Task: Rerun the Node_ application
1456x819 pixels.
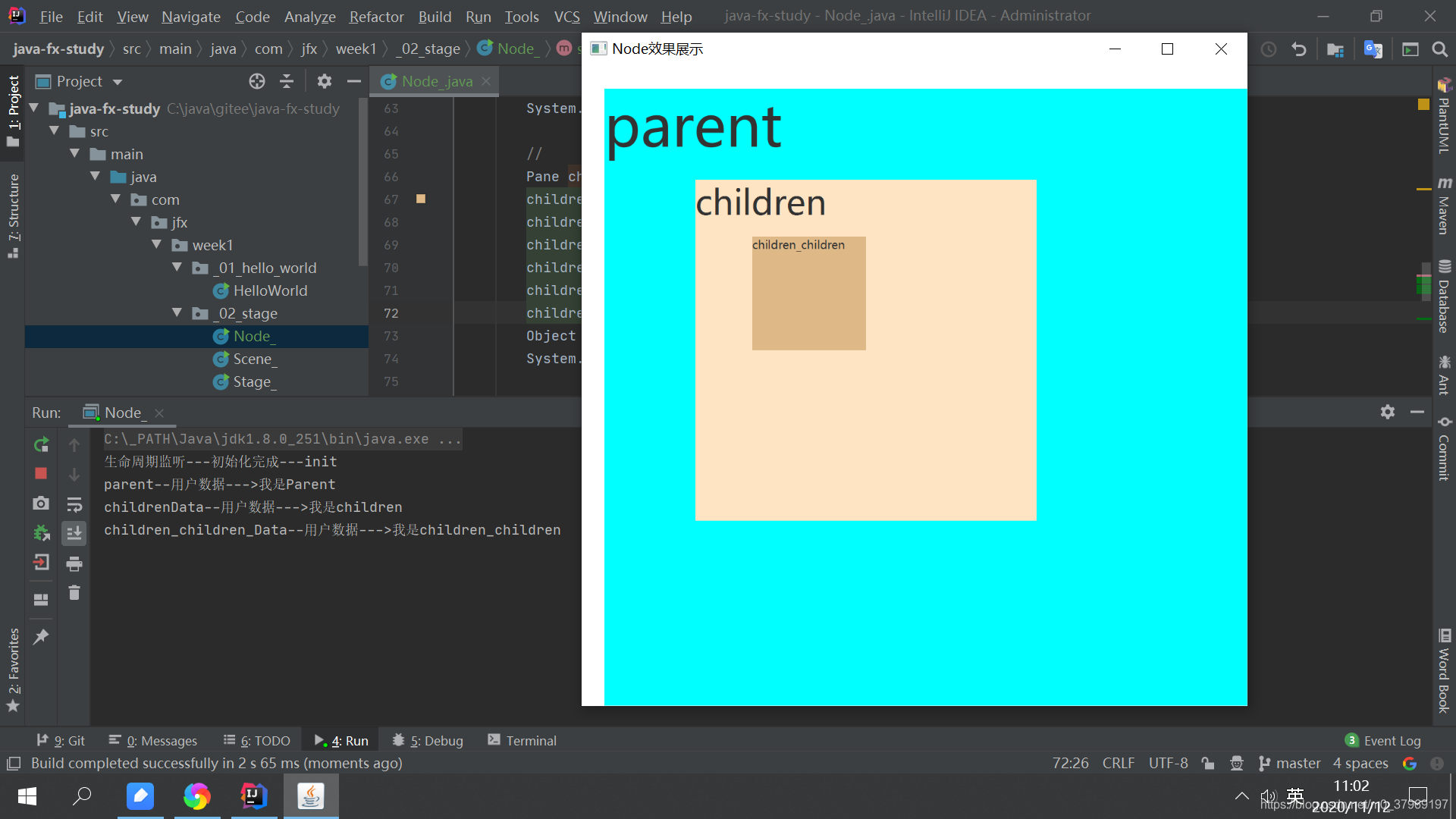Action: tap(41, 445)
